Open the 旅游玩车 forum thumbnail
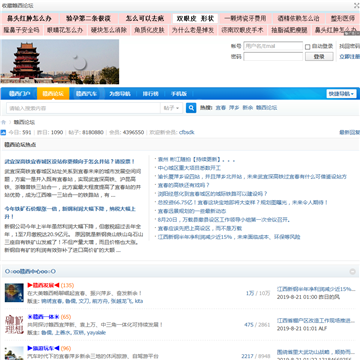Viewport: 360px width, 360px height. [x=14, y=353]
